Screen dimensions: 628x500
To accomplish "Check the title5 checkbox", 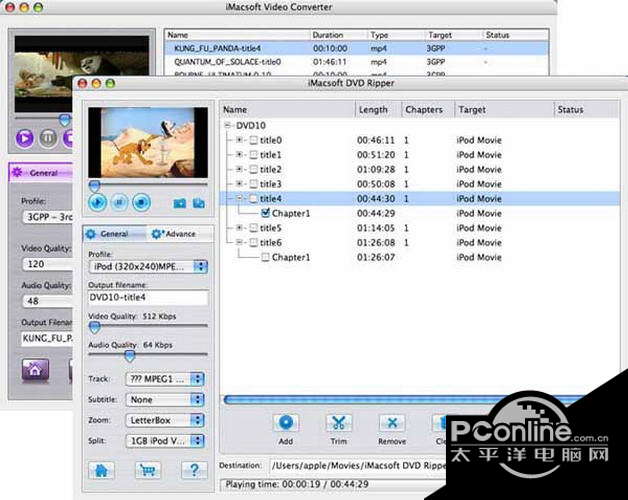I will point(254,228).
